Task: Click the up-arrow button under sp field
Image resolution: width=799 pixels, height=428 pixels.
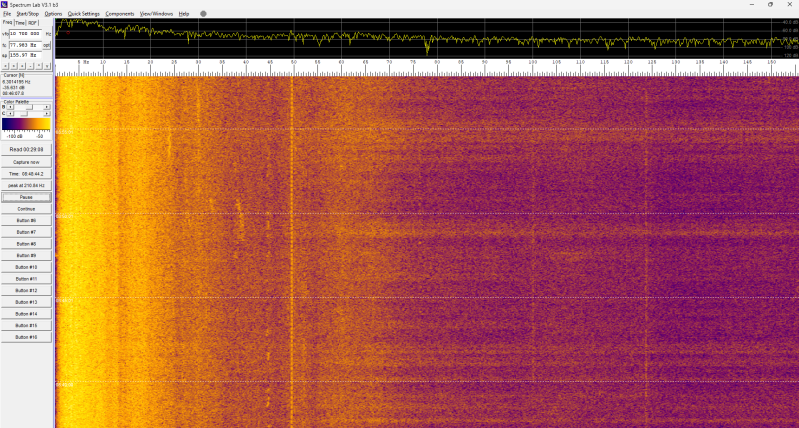Action: pyautogui.click(x=39, y=66)
